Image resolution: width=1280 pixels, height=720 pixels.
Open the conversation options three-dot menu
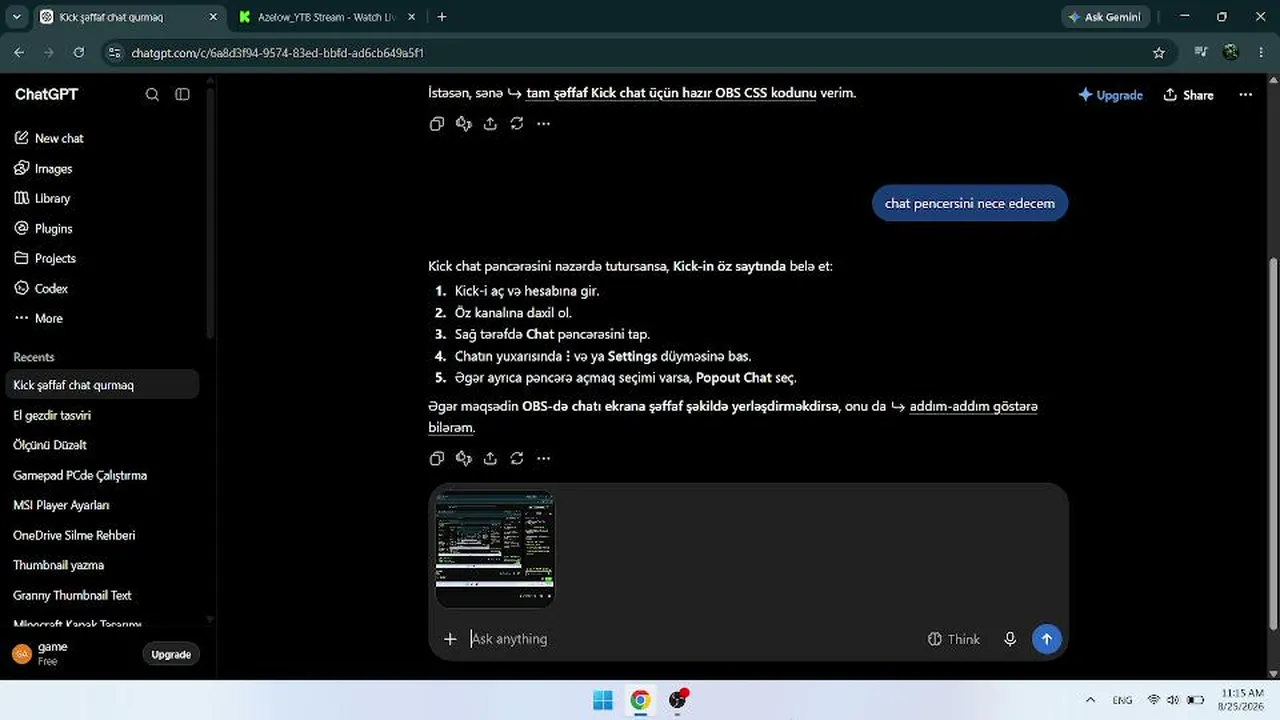pos(1245,95)
